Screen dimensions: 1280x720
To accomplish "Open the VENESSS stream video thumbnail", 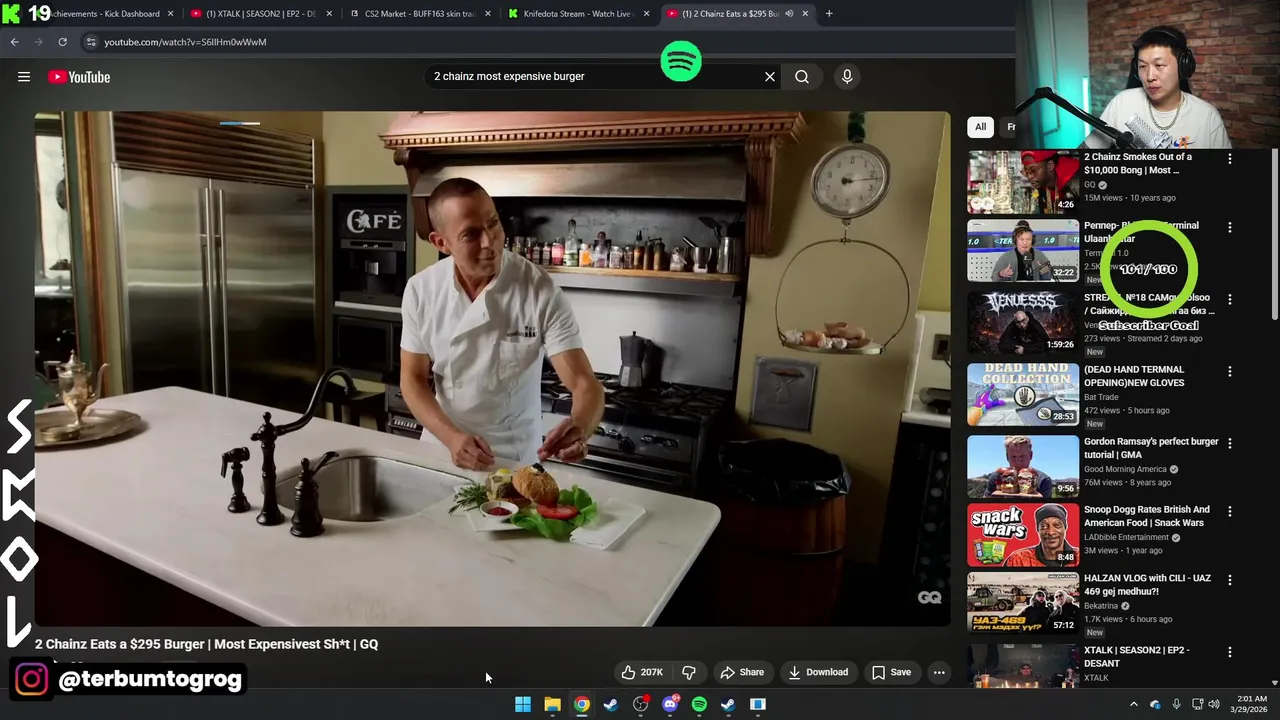I will click(x=1022, y=321).
